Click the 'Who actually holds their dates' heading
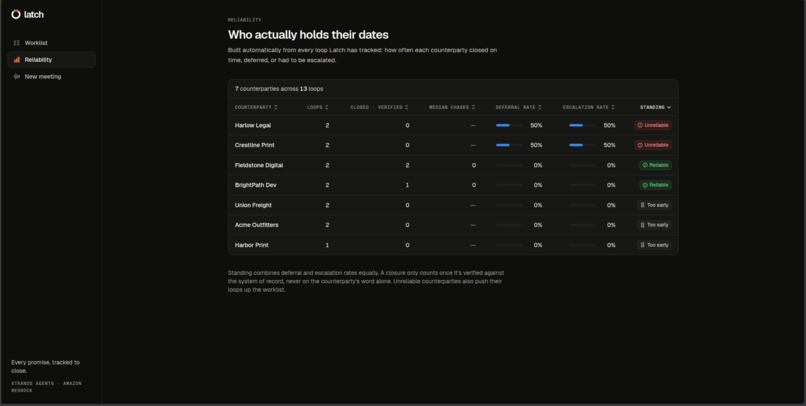The height and width of the screenshot is (406, 806). (308, 35)
